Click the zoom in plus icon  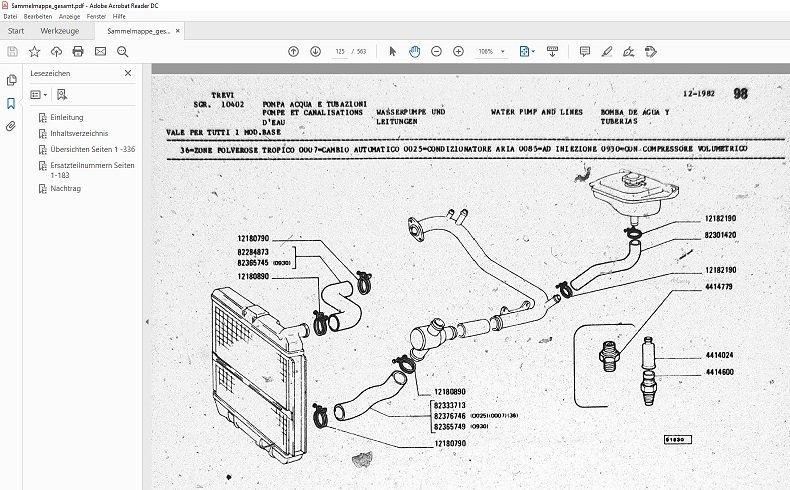pos(458,51)
